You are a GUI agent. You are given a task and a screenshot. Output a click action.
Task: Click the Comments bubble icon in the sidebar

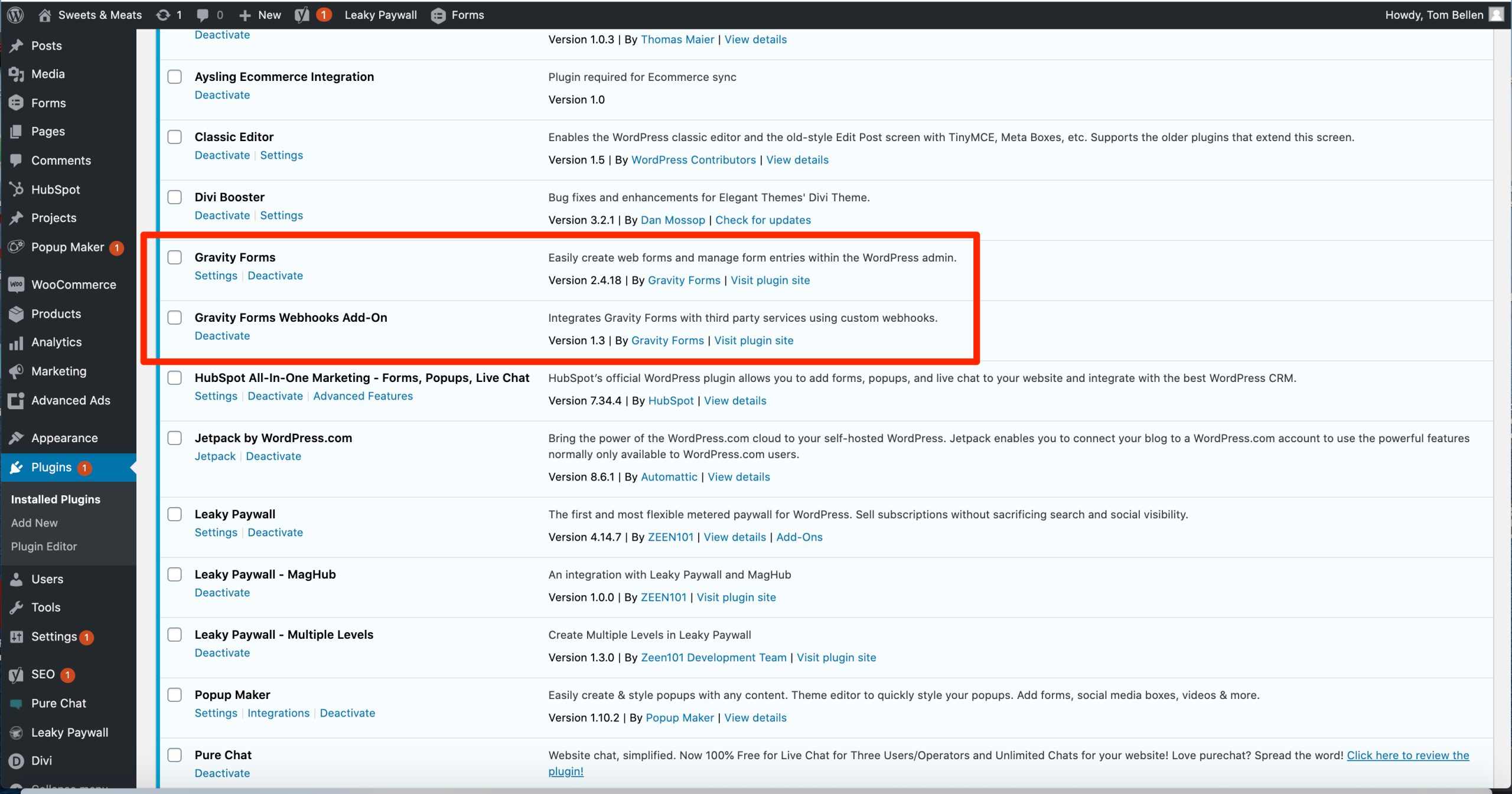click(17, 161)
